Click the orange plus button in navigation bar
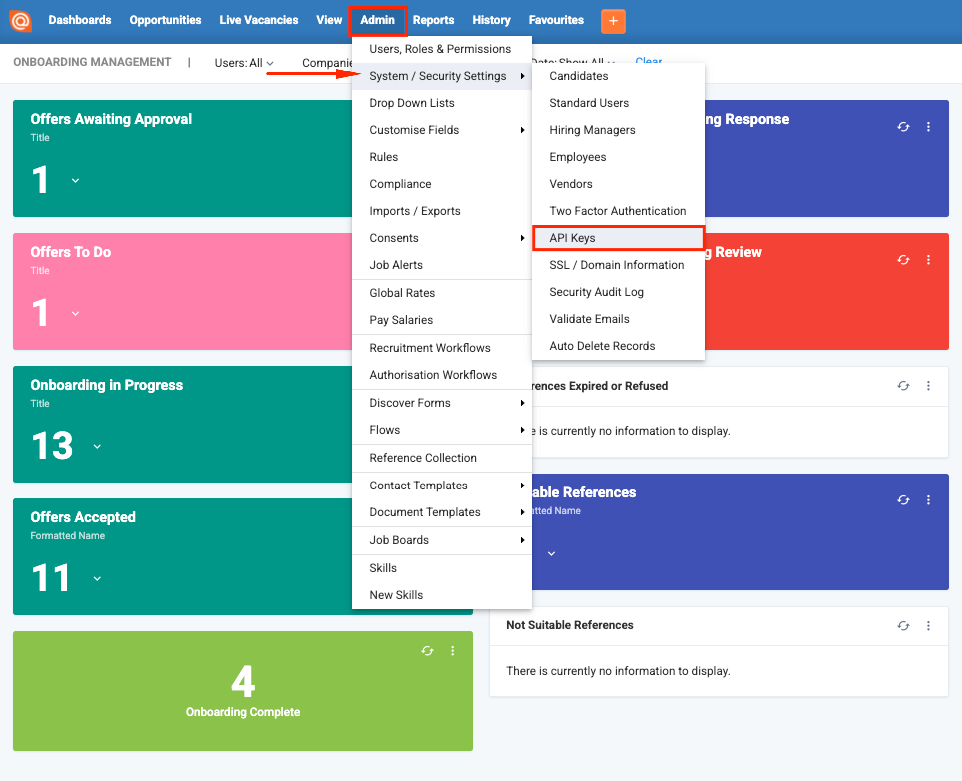This screenshot has height=781, width=962. point(613,21)
